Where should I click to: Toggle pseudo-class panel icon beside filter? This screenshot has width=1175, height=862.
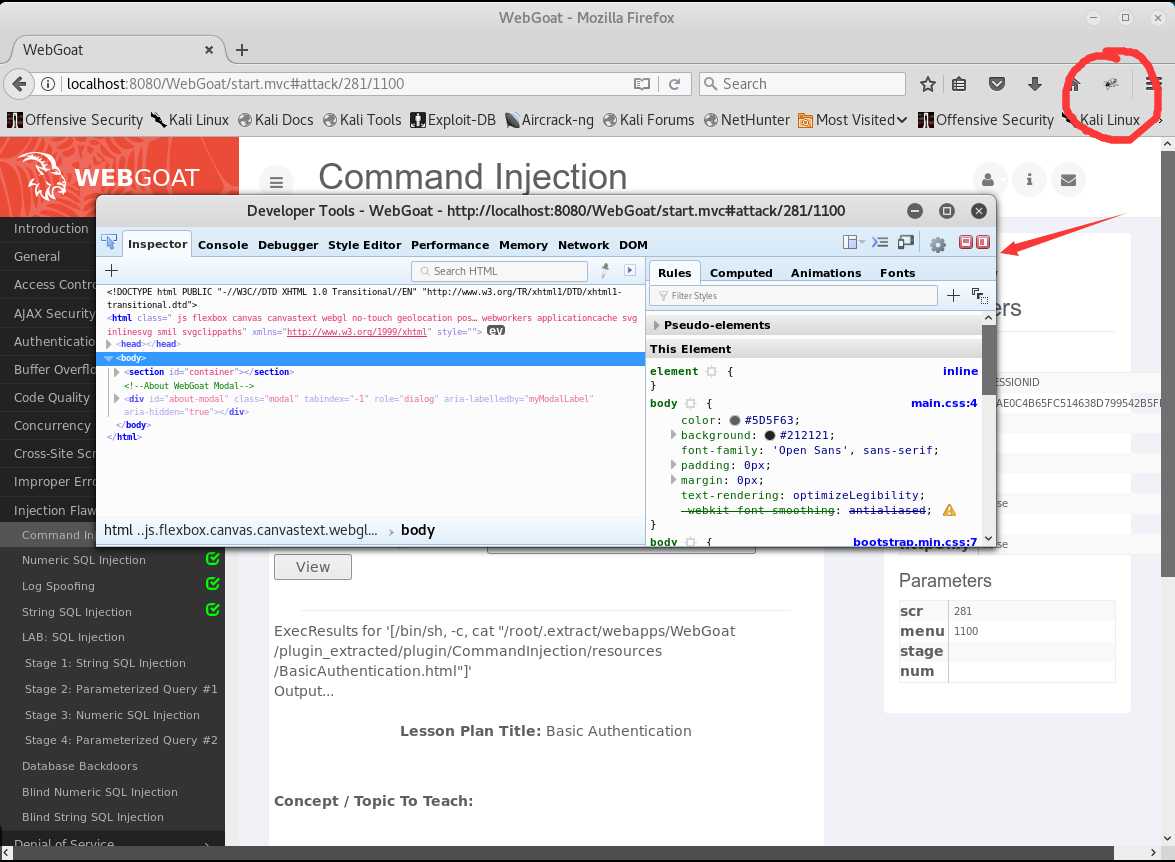click(979, 296)
